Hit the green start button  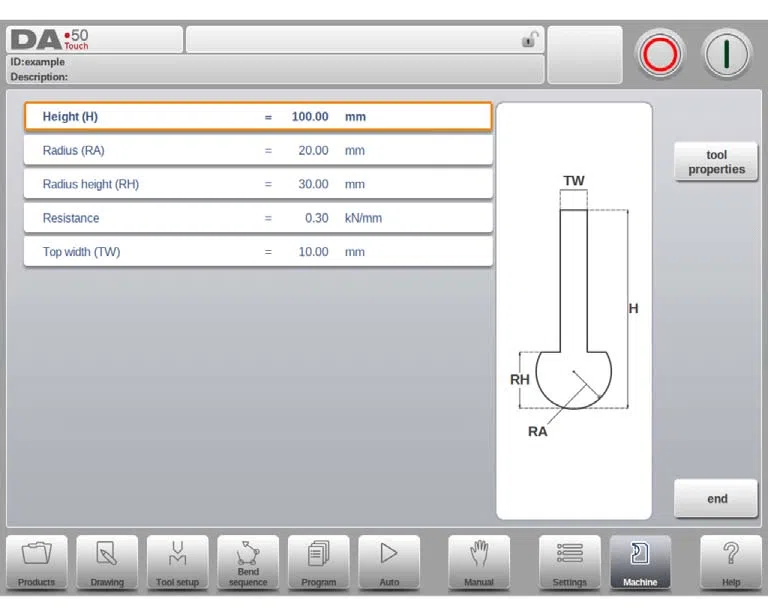727,54
